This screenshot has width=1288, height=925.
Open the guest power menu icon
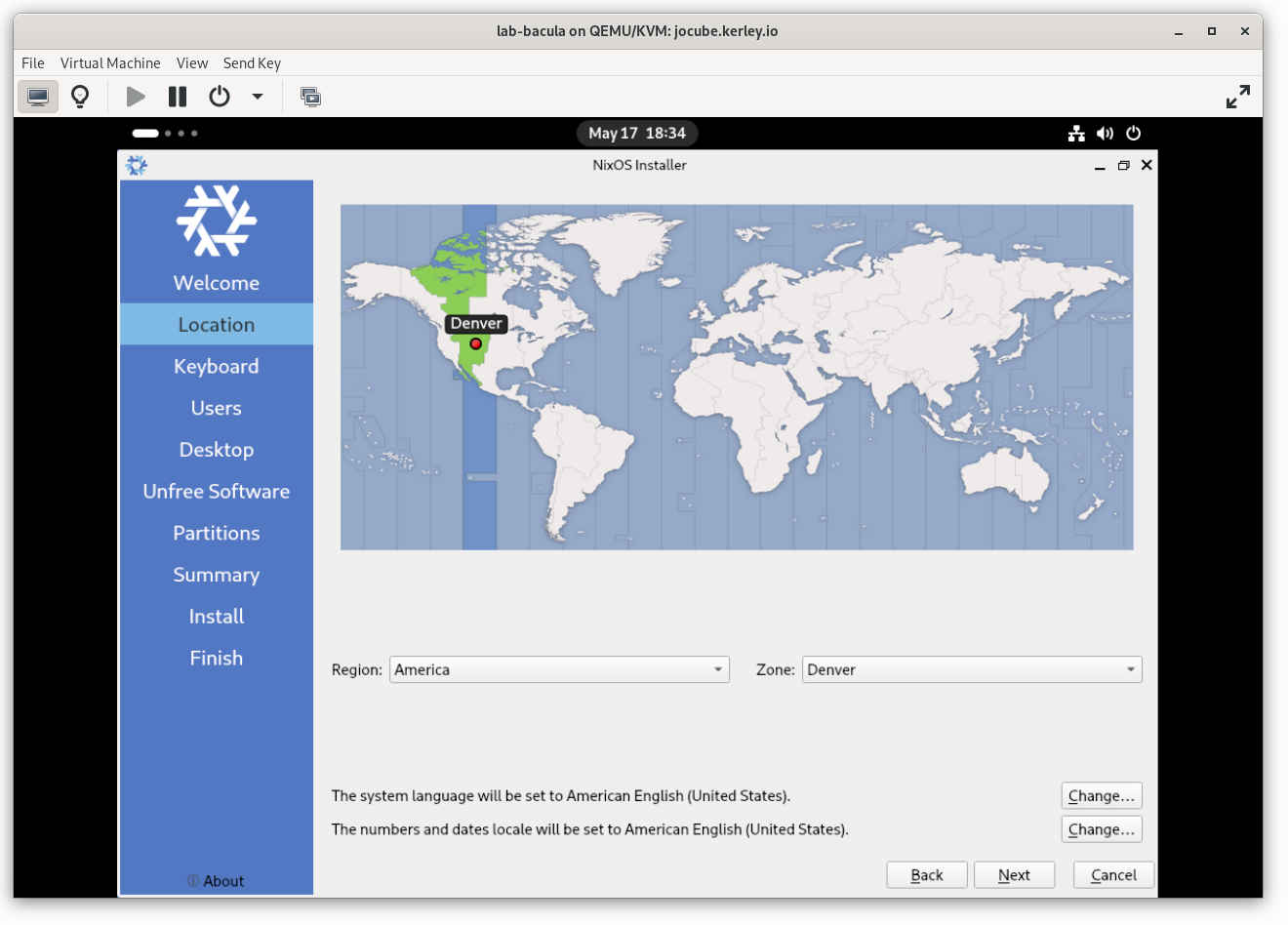click(x=1133, y=134)
